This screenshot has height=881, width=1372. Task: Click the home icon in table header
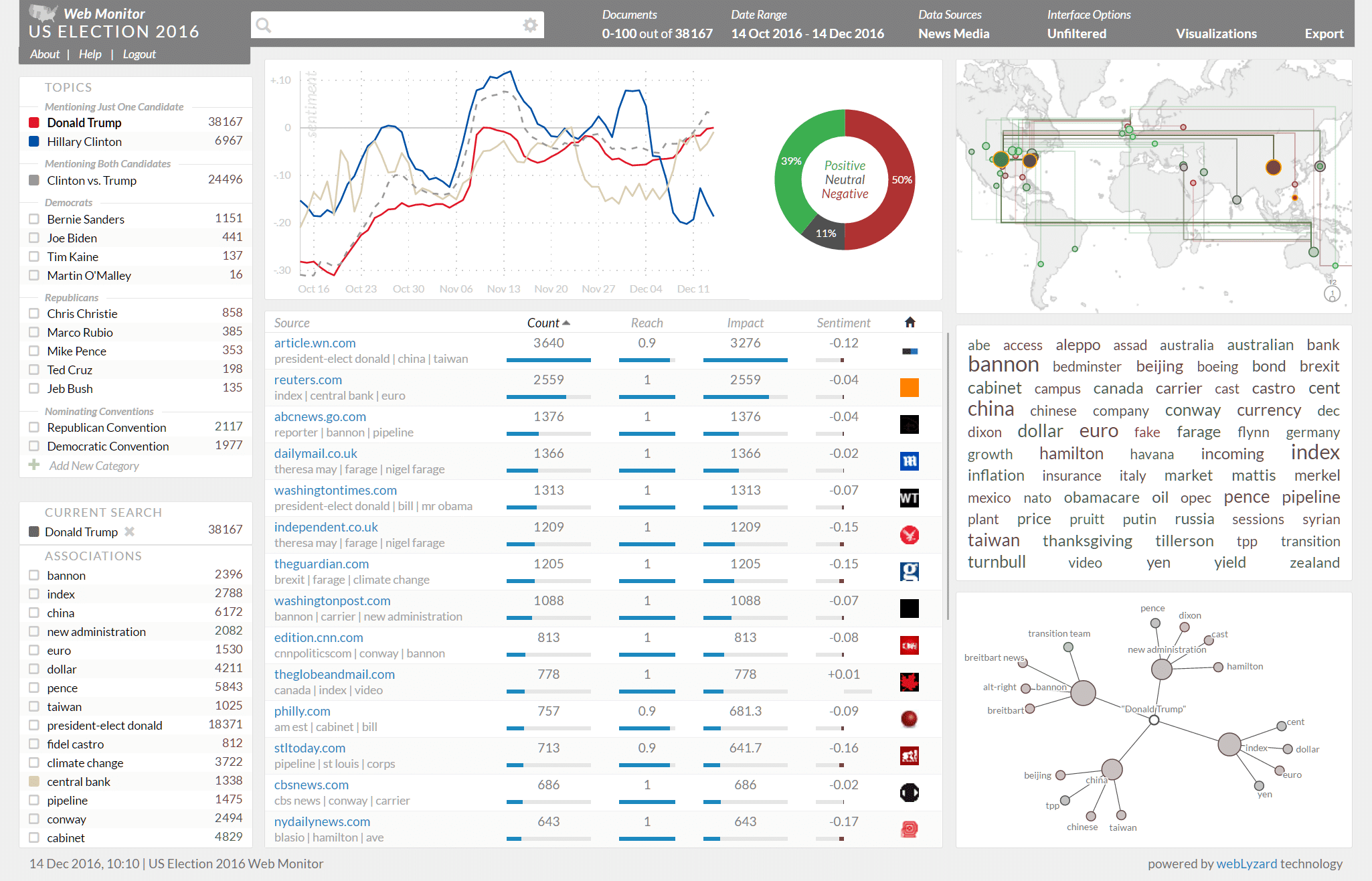(x=910, y=323)
